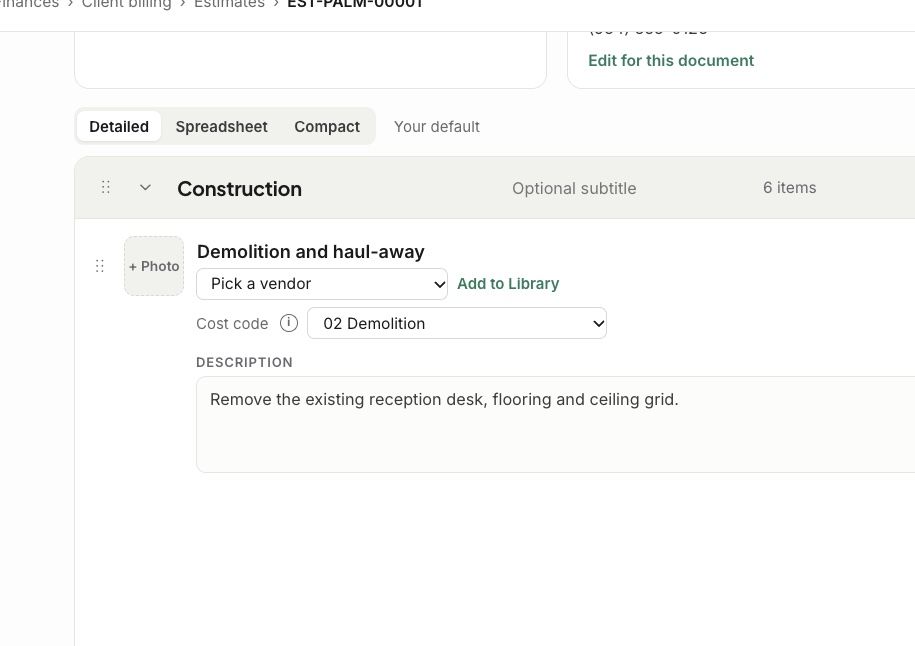Image resolution: width=915 pixels, height=646 pixels.
Task: Click the DESCRIPTION heading label
Action: click(x=245, y=362)
